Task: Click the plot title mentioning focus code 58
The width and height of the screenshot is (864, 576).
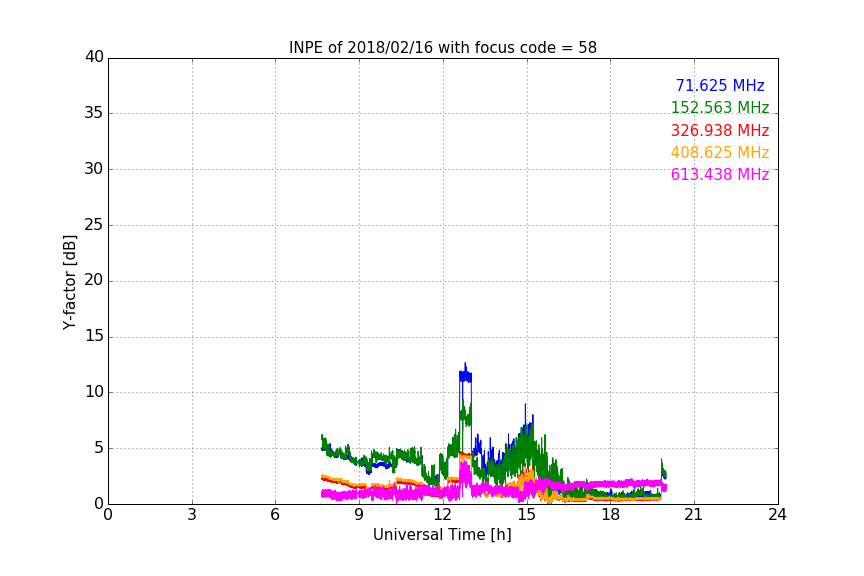Action: pyautogui.click(x=442, y=47)
